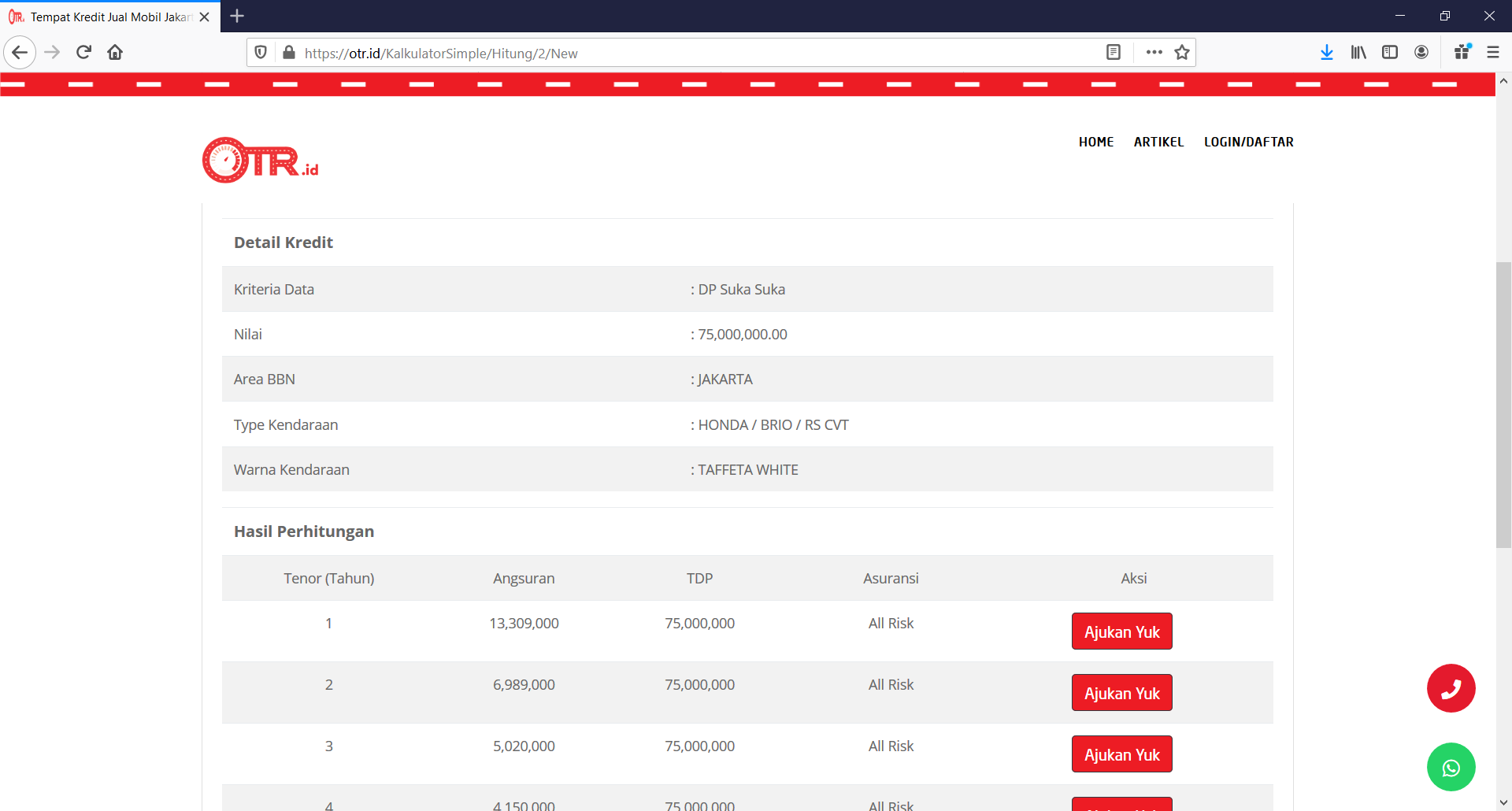View site security padlock details
The width and height of the screenshot is (1512, 811).
click(x=289, y=53)
